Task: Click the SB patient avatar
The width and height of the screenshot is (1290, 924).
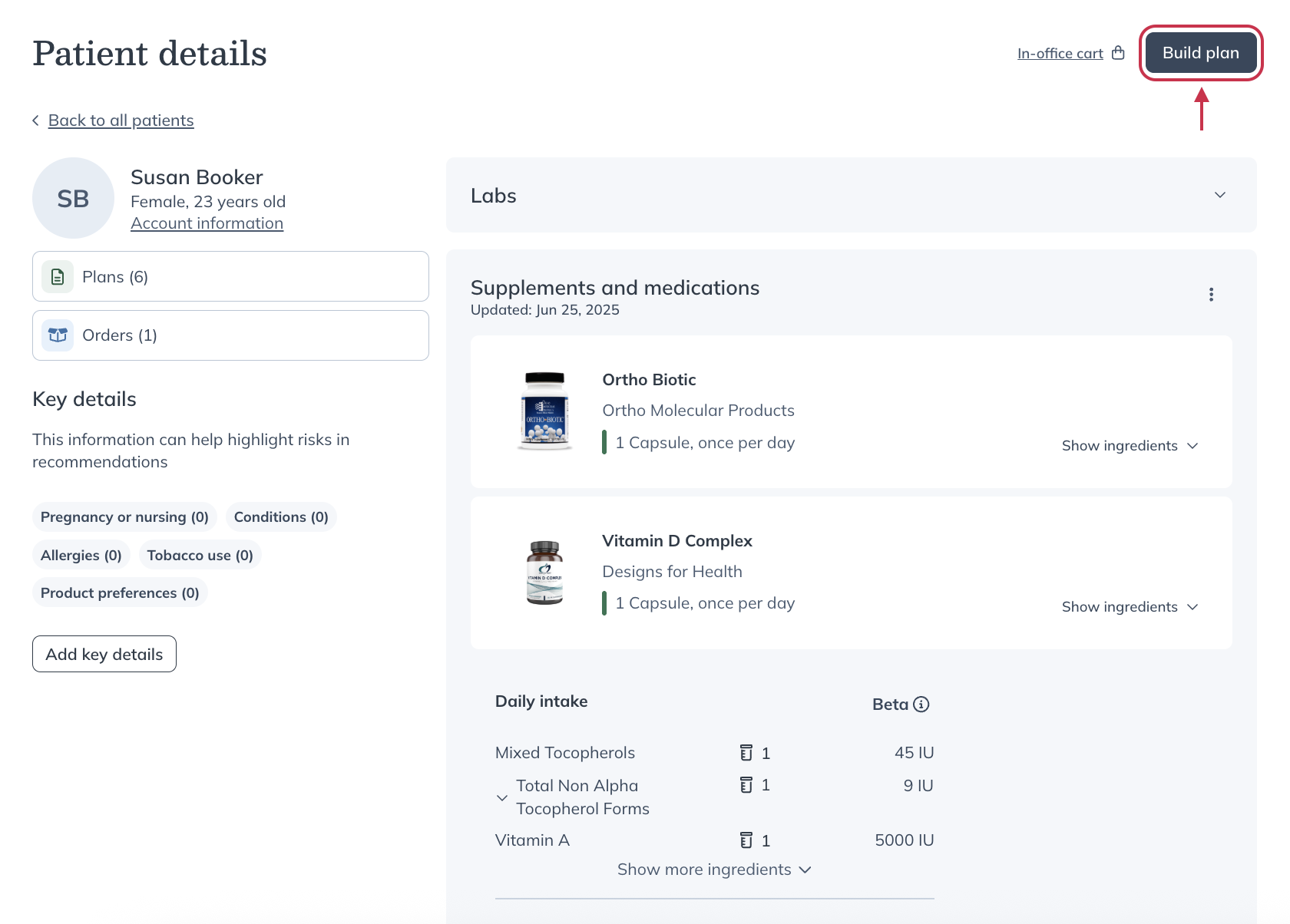Action: coord(73,198)
